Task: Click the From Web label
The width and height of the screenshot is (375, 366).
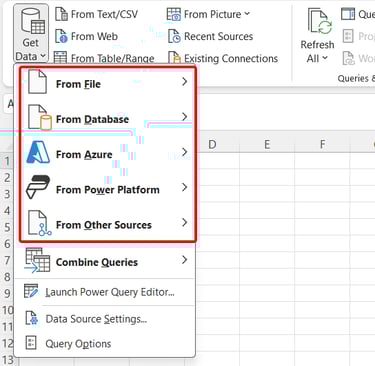Action: point(94,36)
